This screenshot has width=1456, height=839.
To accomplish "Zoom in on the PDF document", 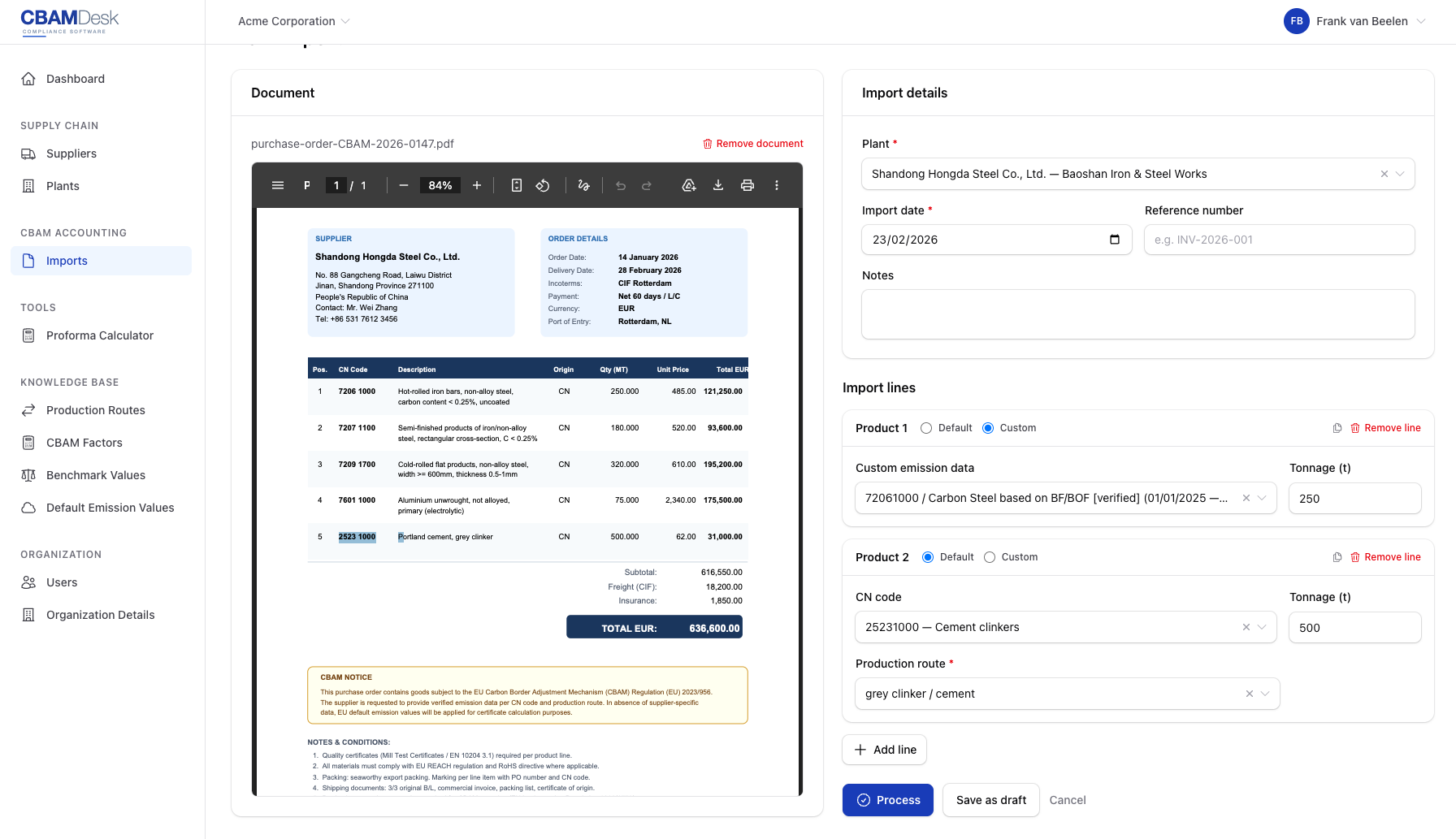I will point(477,185).
